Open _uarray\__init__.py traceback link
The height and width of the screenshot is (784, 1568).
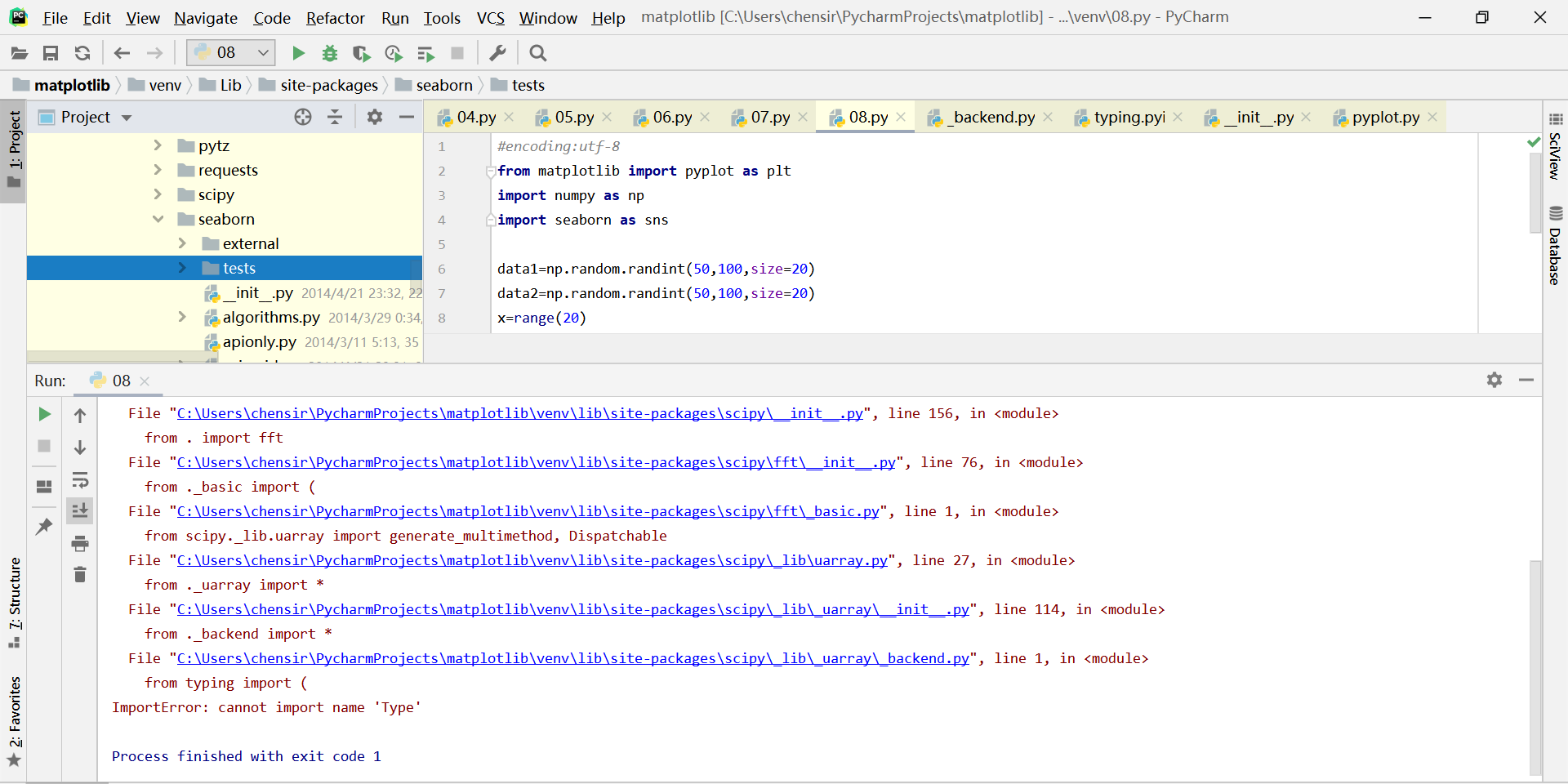click(573, 609)
